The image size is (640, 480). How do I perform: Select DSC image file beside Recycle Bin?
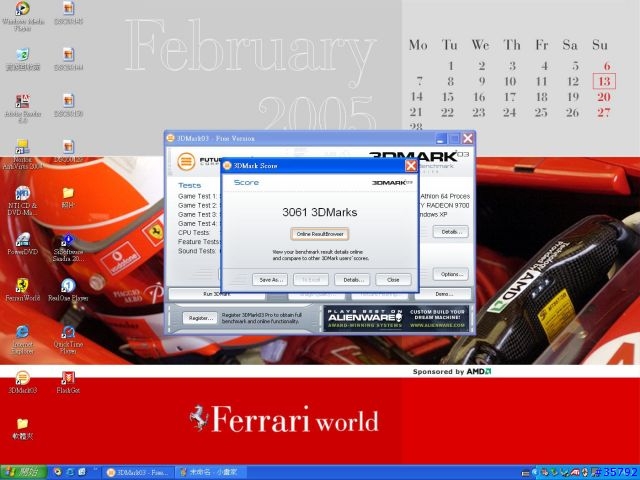[68, 59]
